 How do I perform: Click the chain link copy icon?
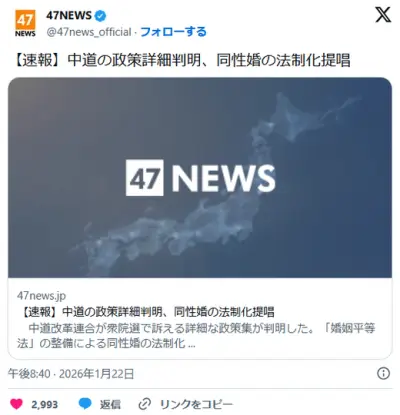[x=145, y=404]
